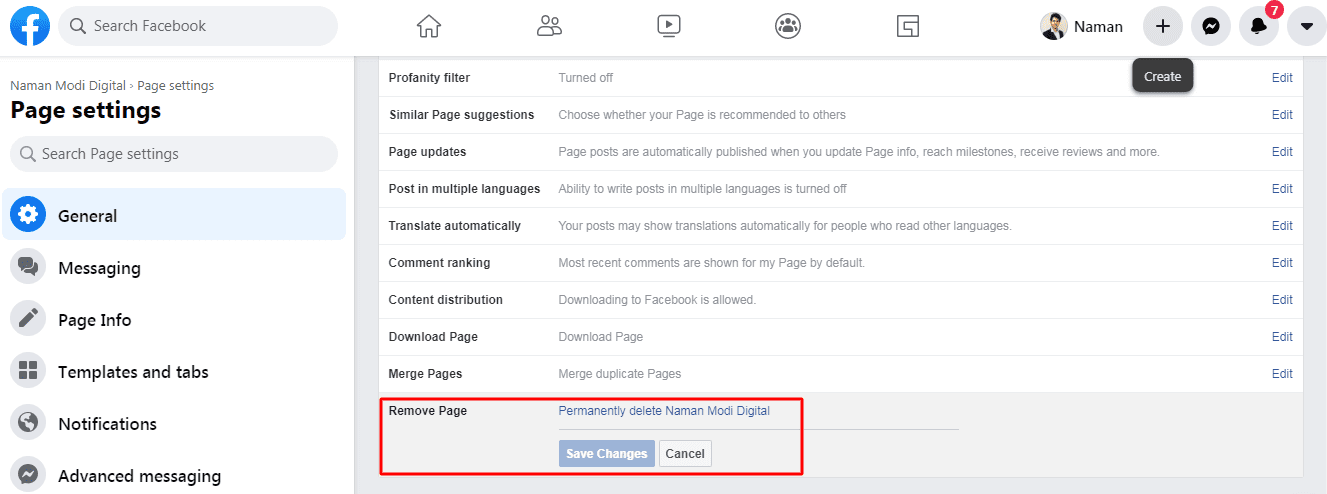Click the Save Changes button

point(607,454)
